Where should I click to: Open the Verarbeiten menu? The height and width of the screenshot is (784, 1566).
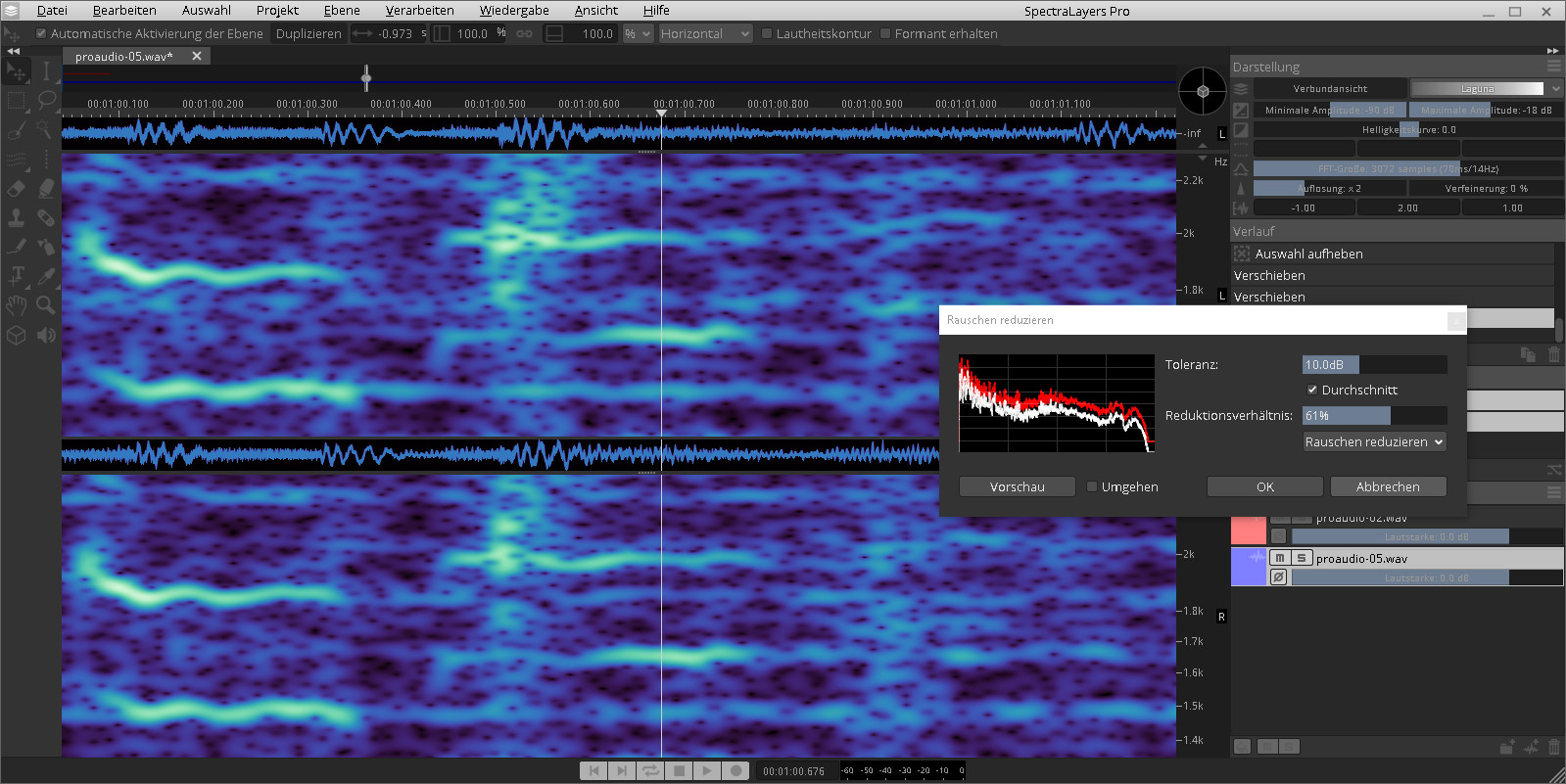click(419, 11)
